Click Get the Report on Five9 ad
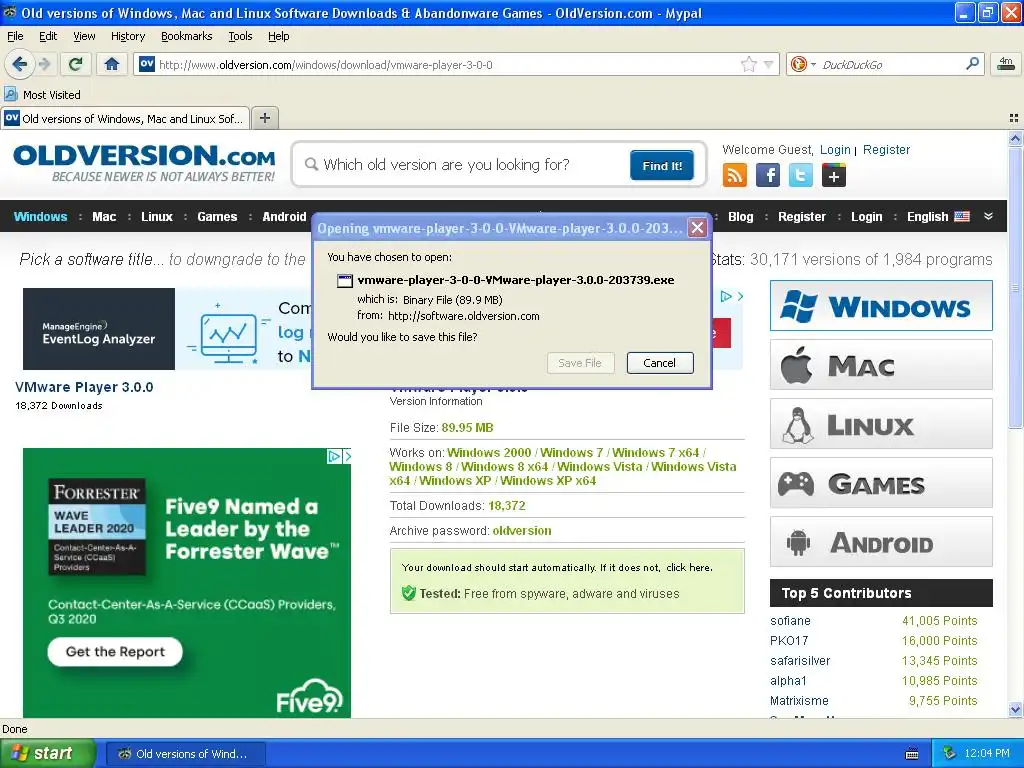1024x768 pixels. tap(115, 652)
